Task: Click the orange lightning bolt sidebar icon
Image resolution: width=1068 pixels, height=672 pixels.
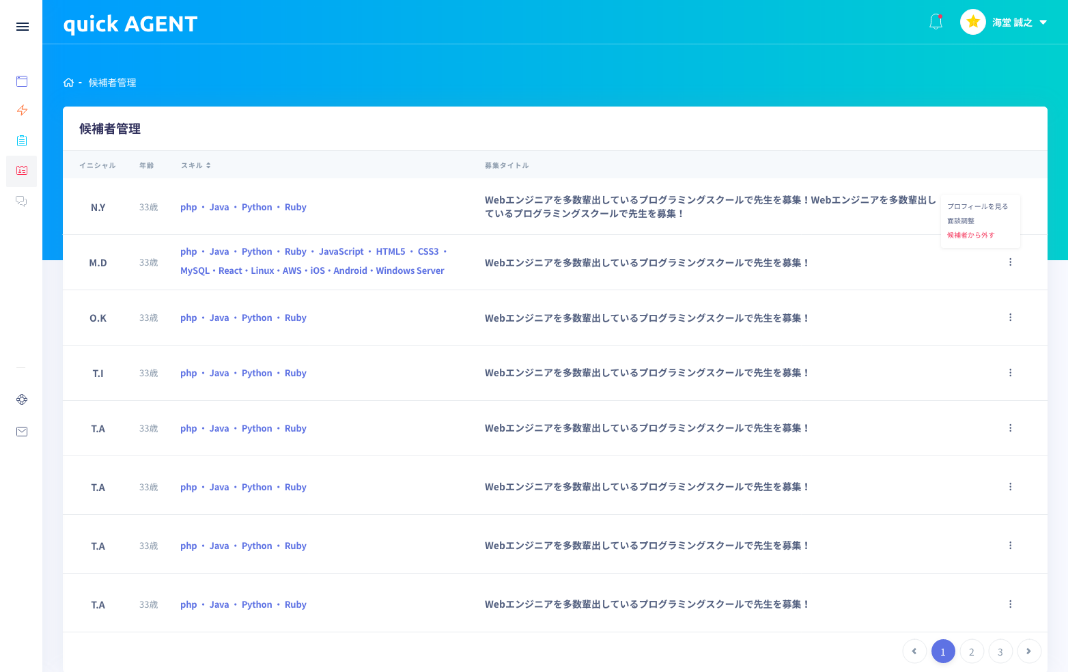Action: (22, 110)
